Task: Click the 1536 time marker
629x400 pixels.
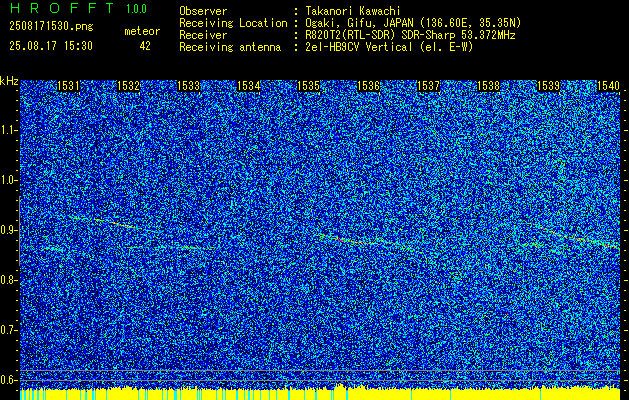Action: pyautogui.click(x=368, y=86)
